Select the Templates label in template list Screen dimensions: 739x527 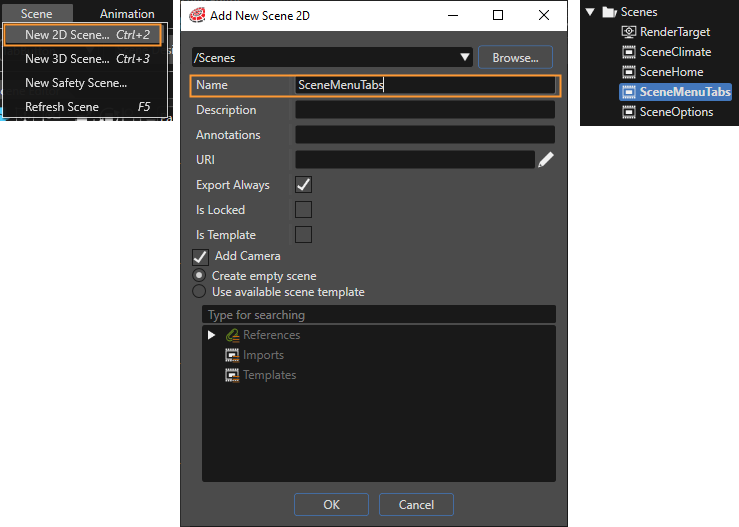270,375
